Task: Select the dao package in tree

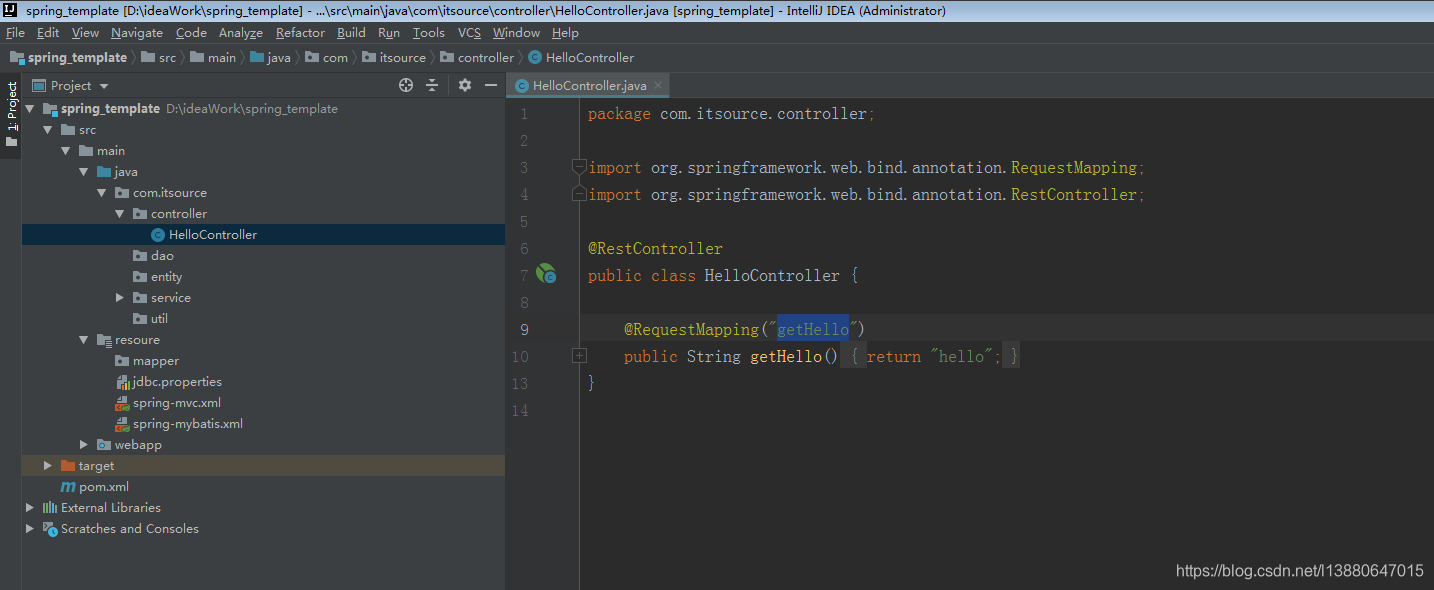Action: (162, 256)
